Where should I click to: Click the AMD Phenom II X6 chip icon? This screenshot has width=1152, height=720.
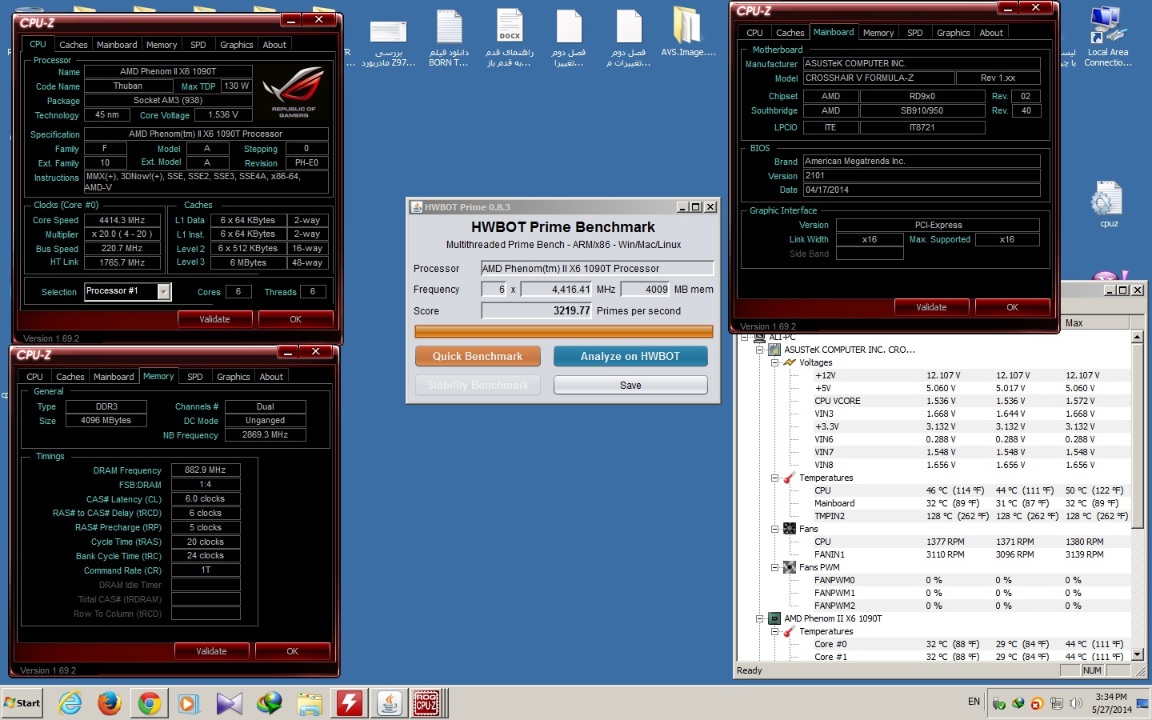click(x=774, y=619)
